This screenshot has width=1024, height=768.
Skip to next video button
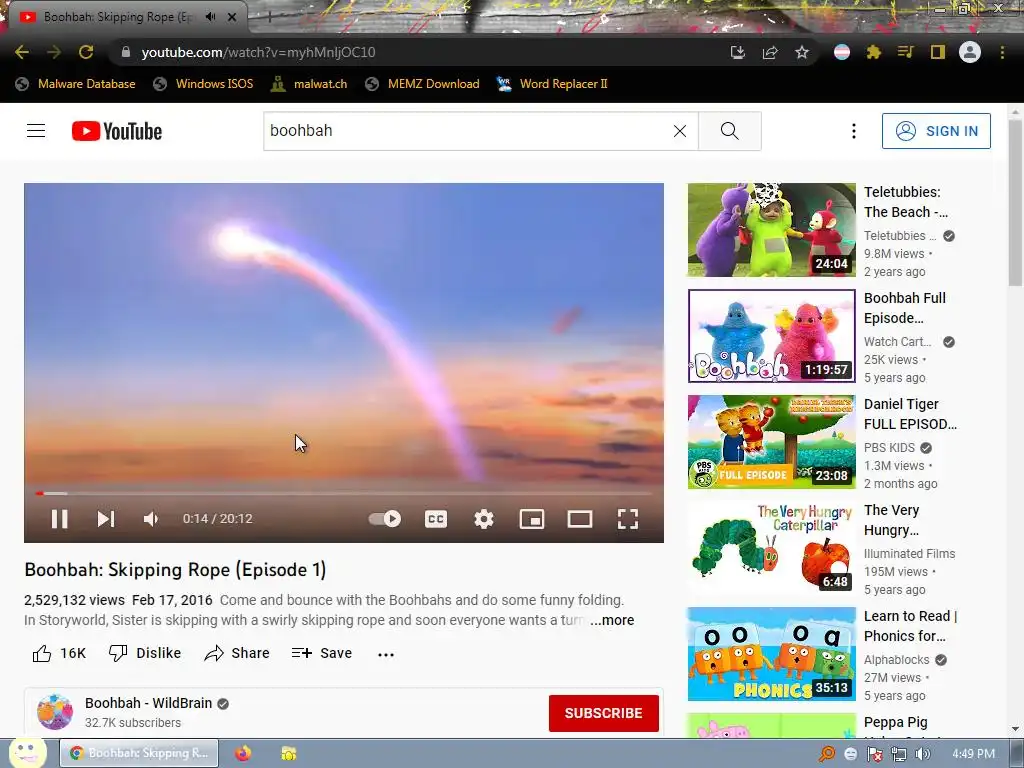pos(106,519)
